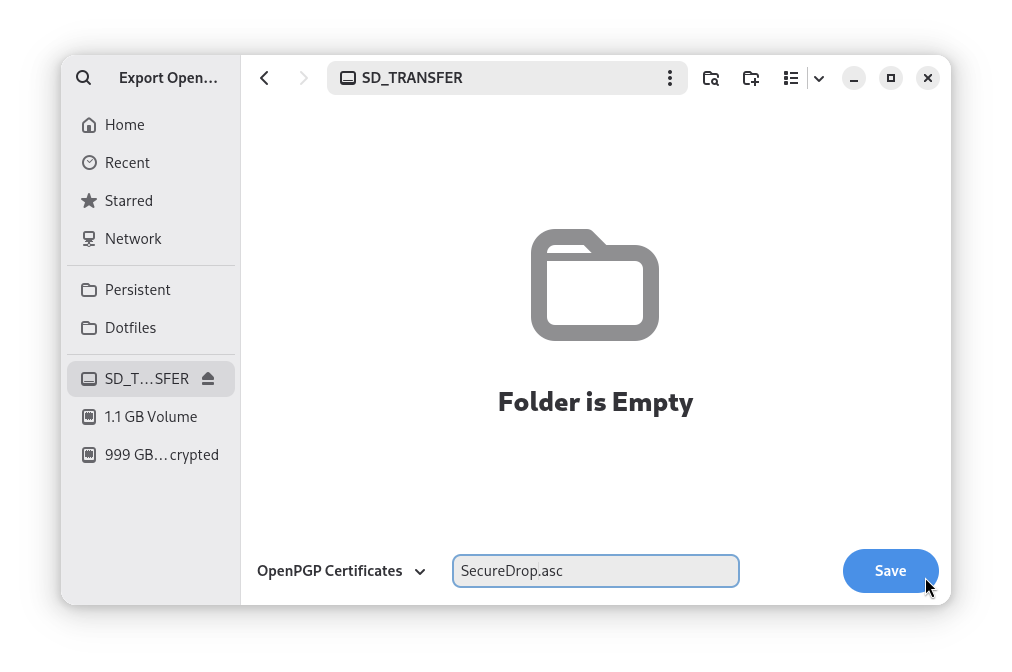Eject the SD_TRANSFER drive

pyautogui.click(x=208, y=378)
